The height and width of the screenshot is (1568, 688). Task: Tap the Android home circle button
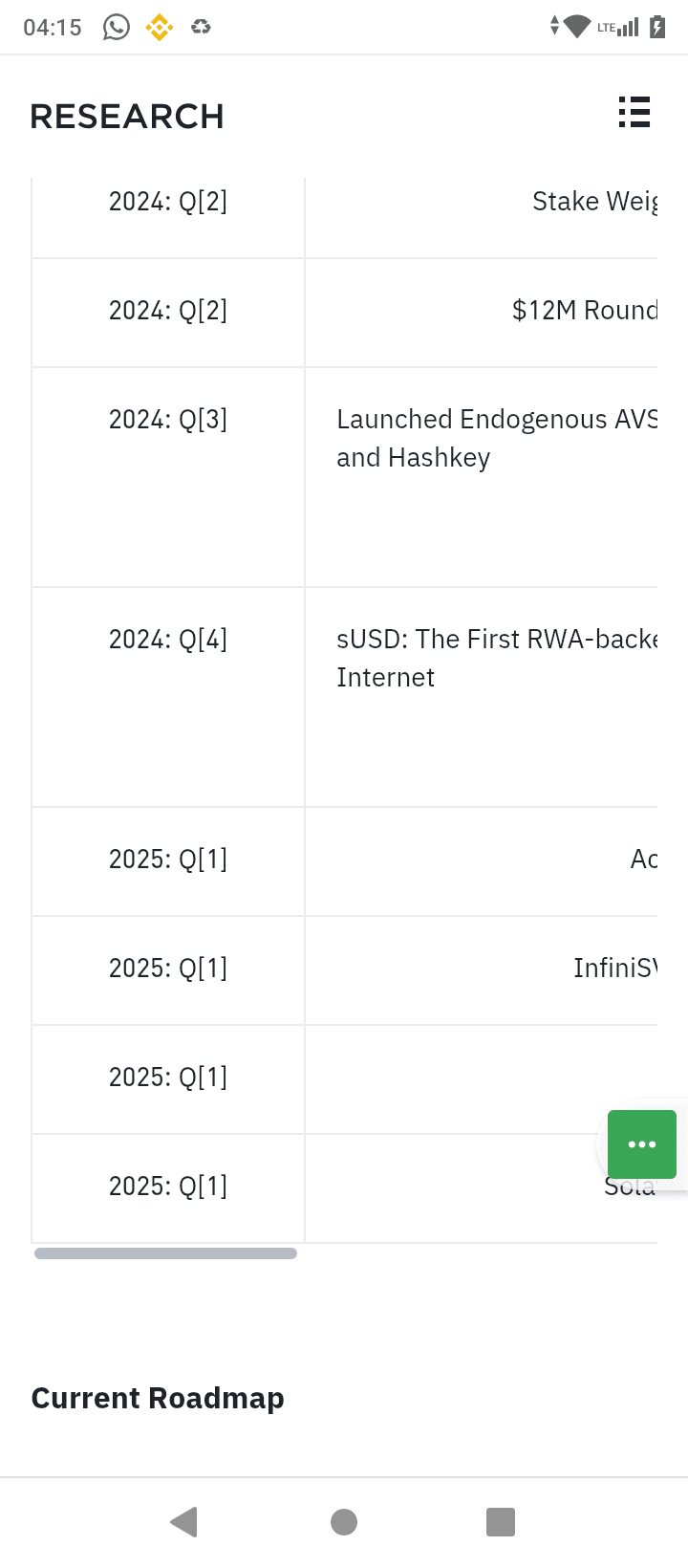pyautogui.click(x=344, y=1521)
